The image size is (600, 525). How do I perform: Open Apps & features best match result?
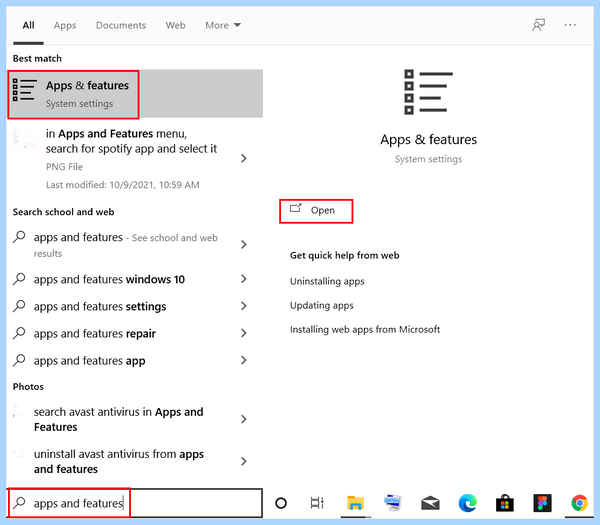[135, 94]
